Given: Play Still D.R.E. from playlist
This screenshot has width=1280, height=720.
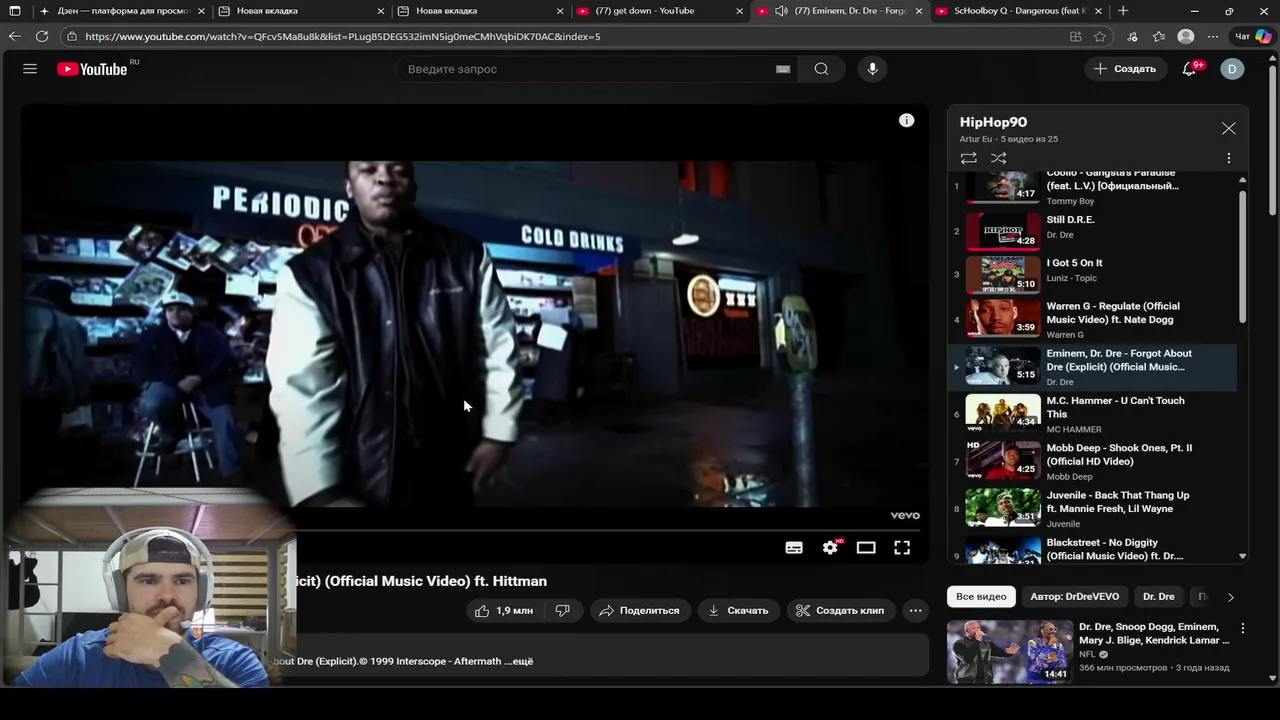Looking at the screenshot, I should pyautogui.click(x=1092, y=230).
